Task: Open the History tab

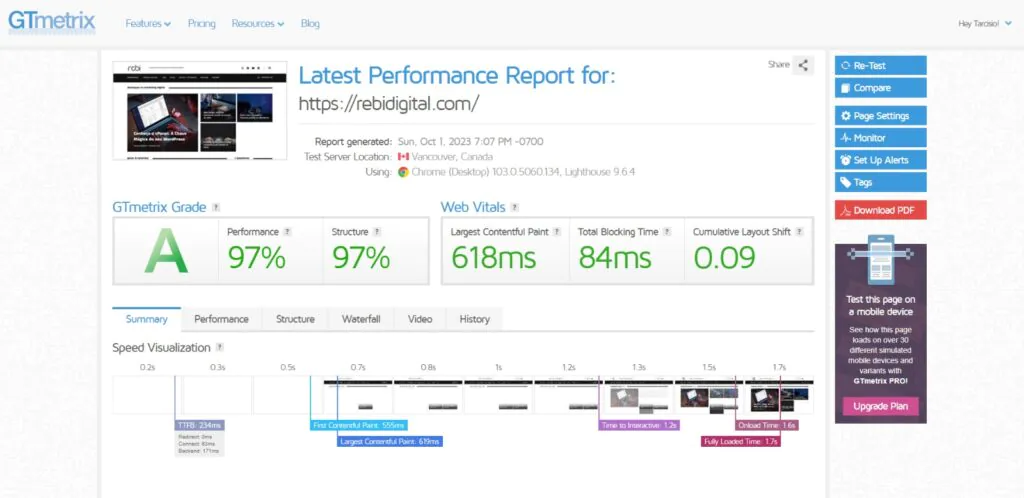Action: (x=474, y=319)
